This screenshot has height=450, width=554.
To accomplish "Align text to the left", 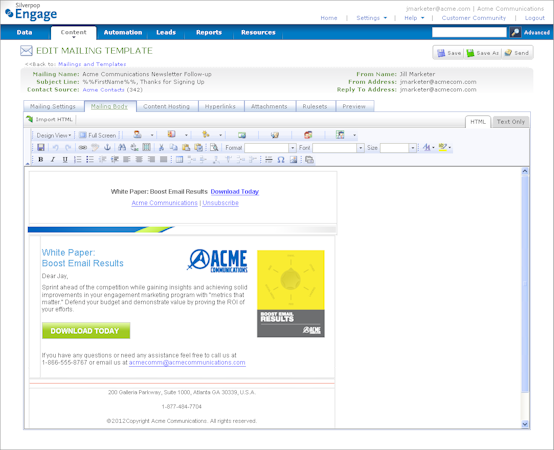I will coord(126,159).
